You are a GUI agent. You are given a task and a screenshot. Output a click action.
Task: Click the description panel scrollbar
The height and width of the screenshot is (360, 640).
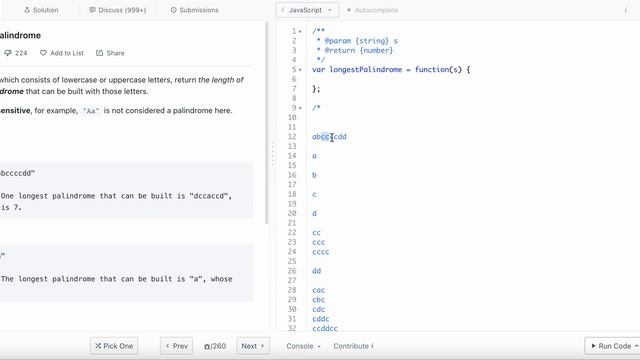267,122
